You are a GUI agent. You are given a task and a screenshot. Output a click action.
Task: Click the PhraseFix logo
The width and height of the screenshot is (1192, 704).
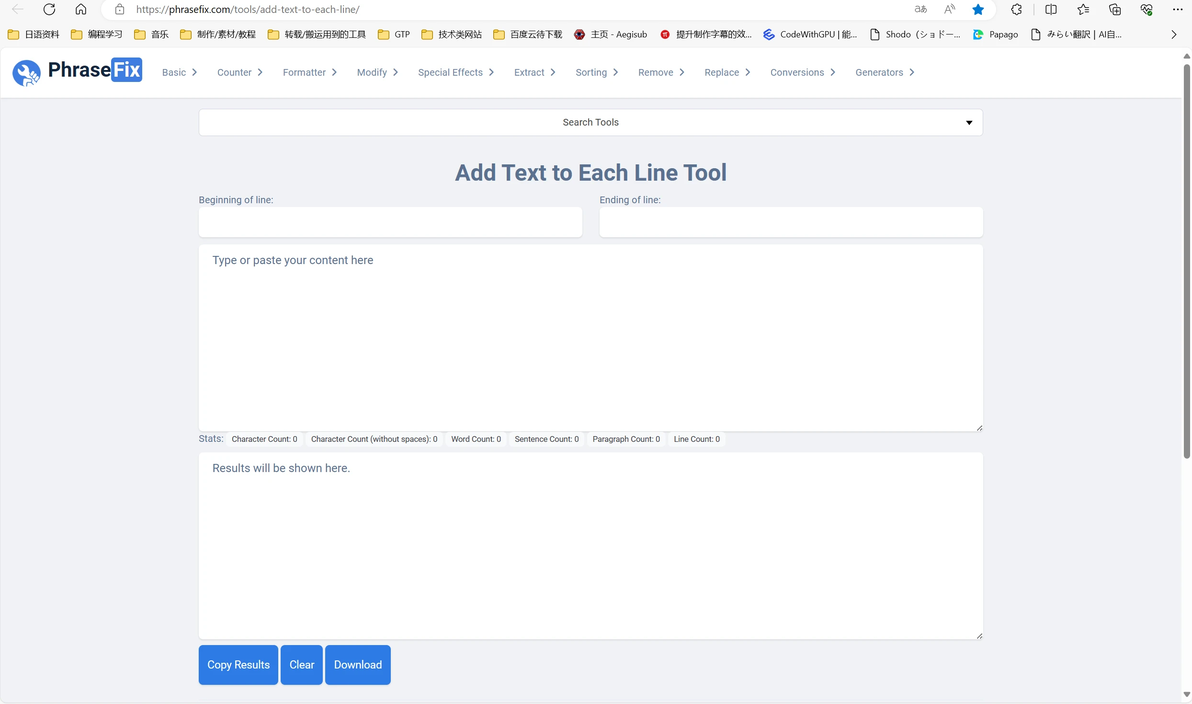(x=77, y=71)
